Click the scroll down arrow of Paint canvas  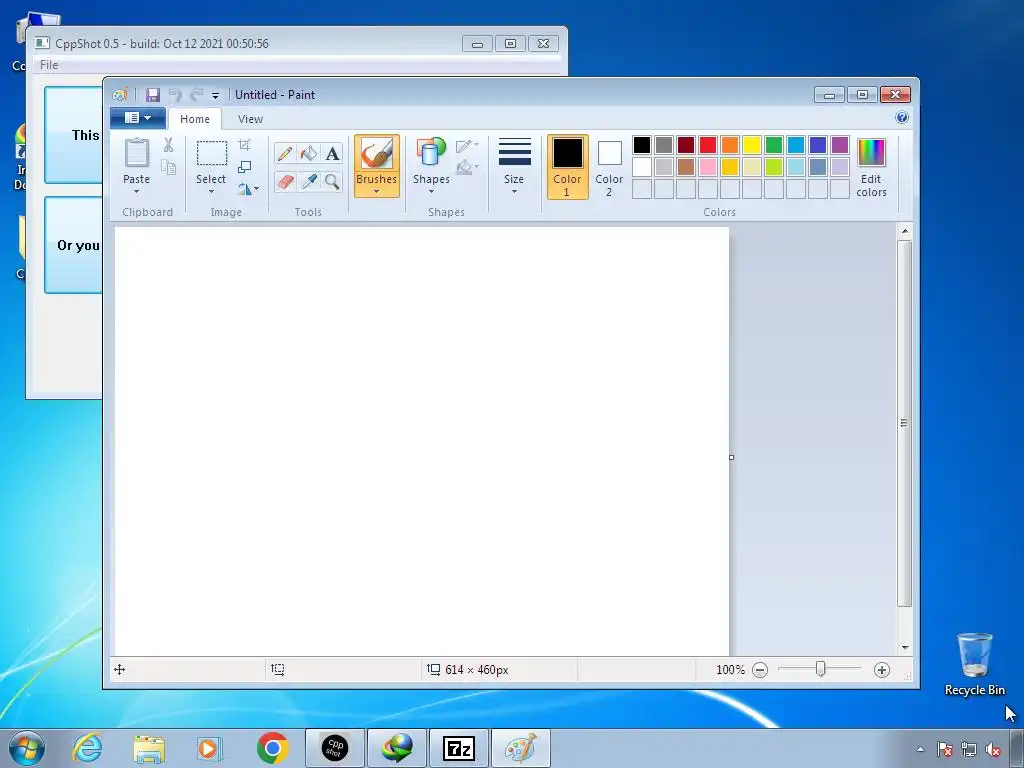click(x=904, y=647)
